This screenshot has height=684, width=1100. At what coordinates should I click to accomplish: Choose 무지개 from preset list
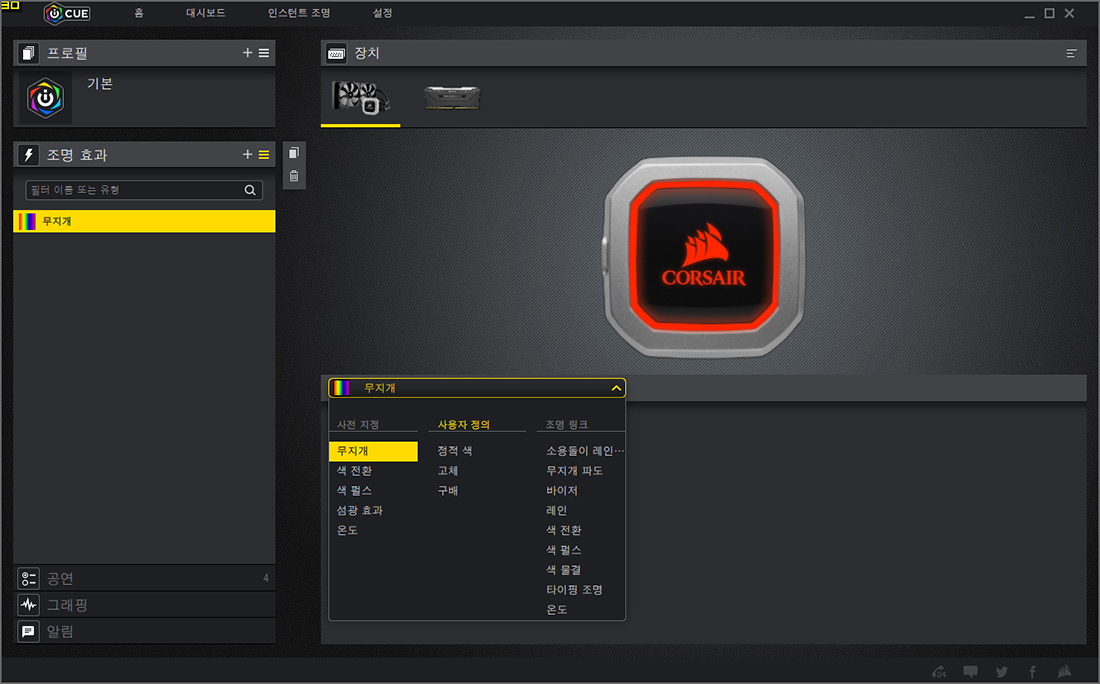(x=373, y=451)
